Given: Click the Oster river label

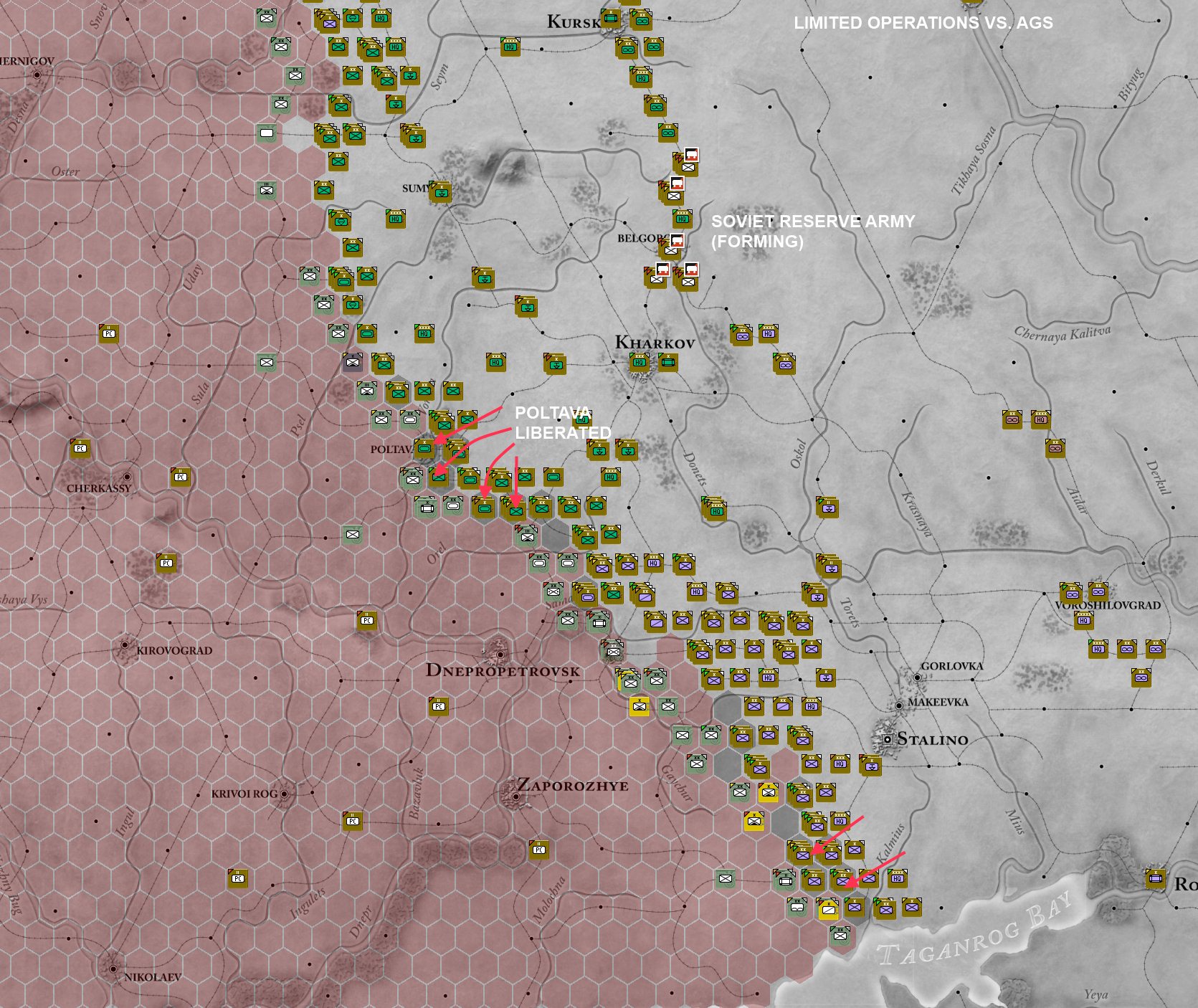Looking at the screenshot, I should coord(65,171).
